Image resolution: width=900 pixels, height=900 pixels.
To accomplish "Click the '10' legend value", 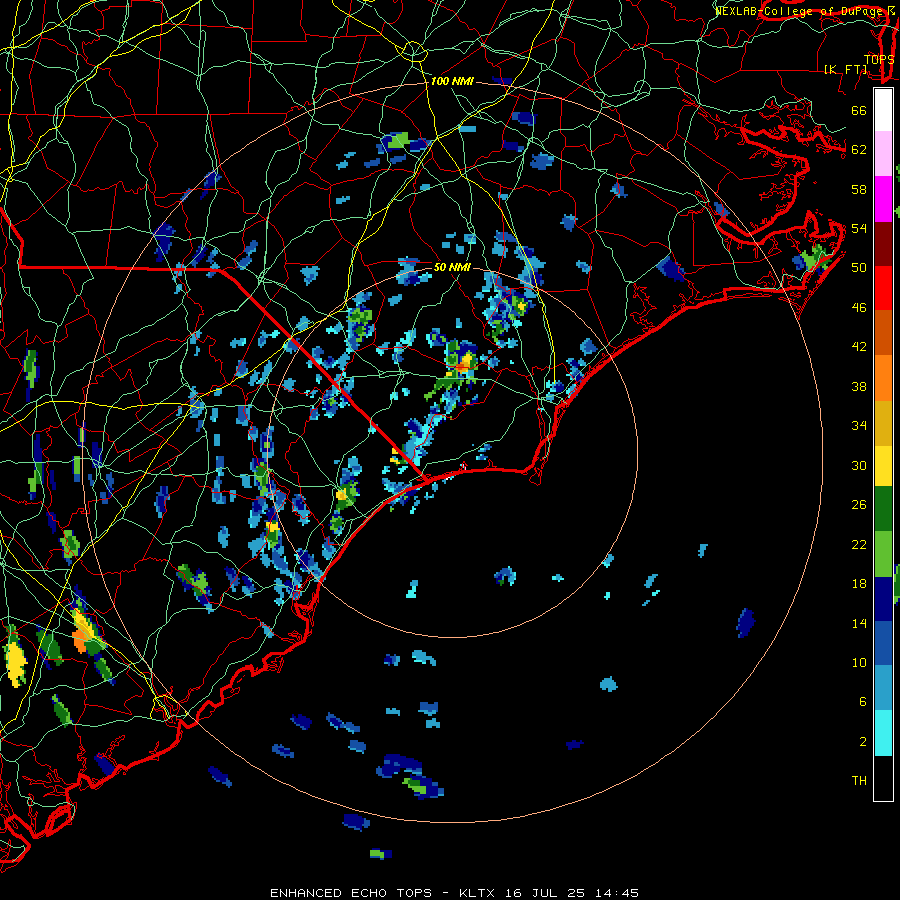I will [x=859, y=662].
